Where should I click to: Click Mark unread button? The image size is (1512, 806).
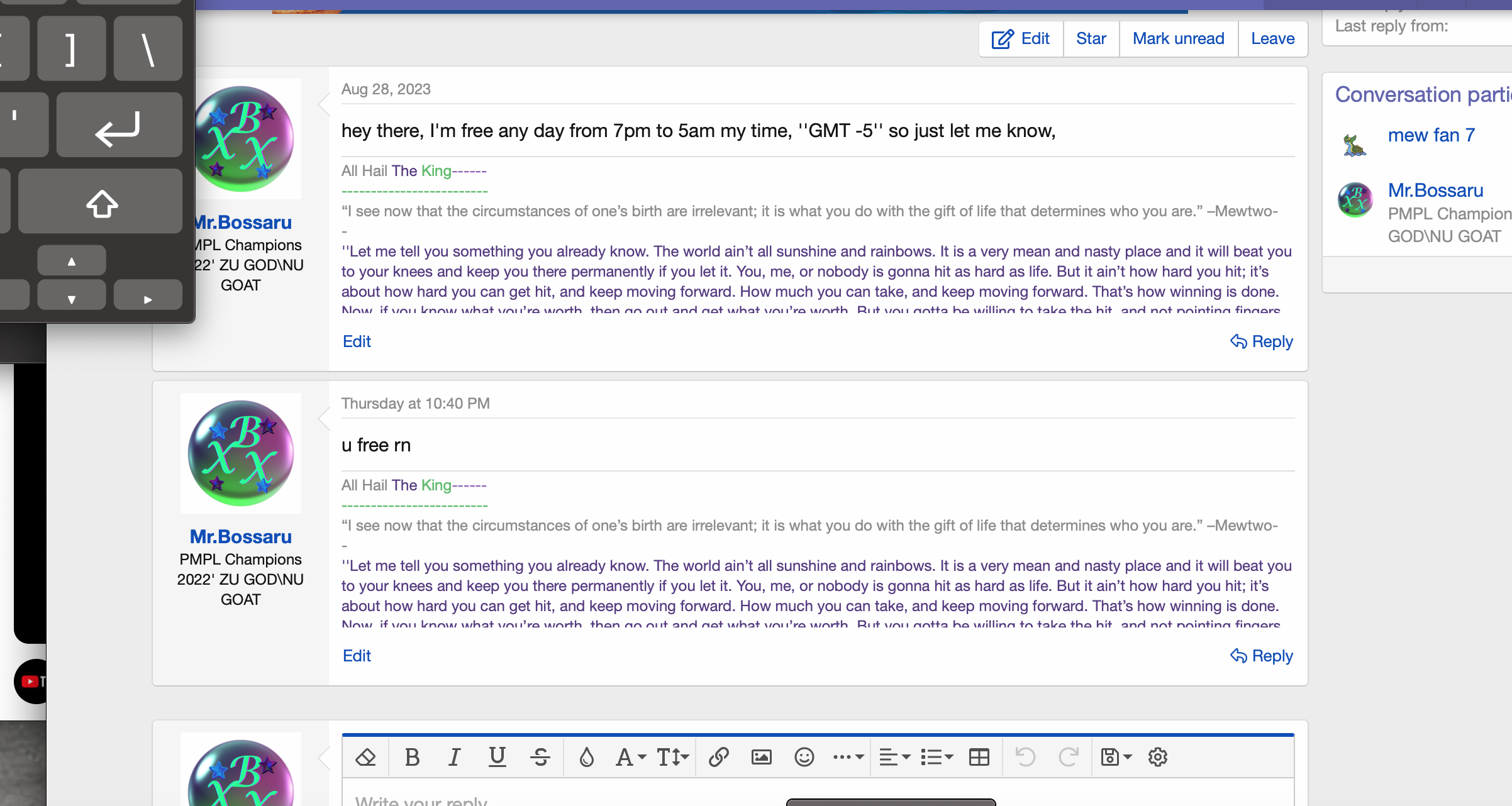pyautogui.click(x=1178, y=39)
